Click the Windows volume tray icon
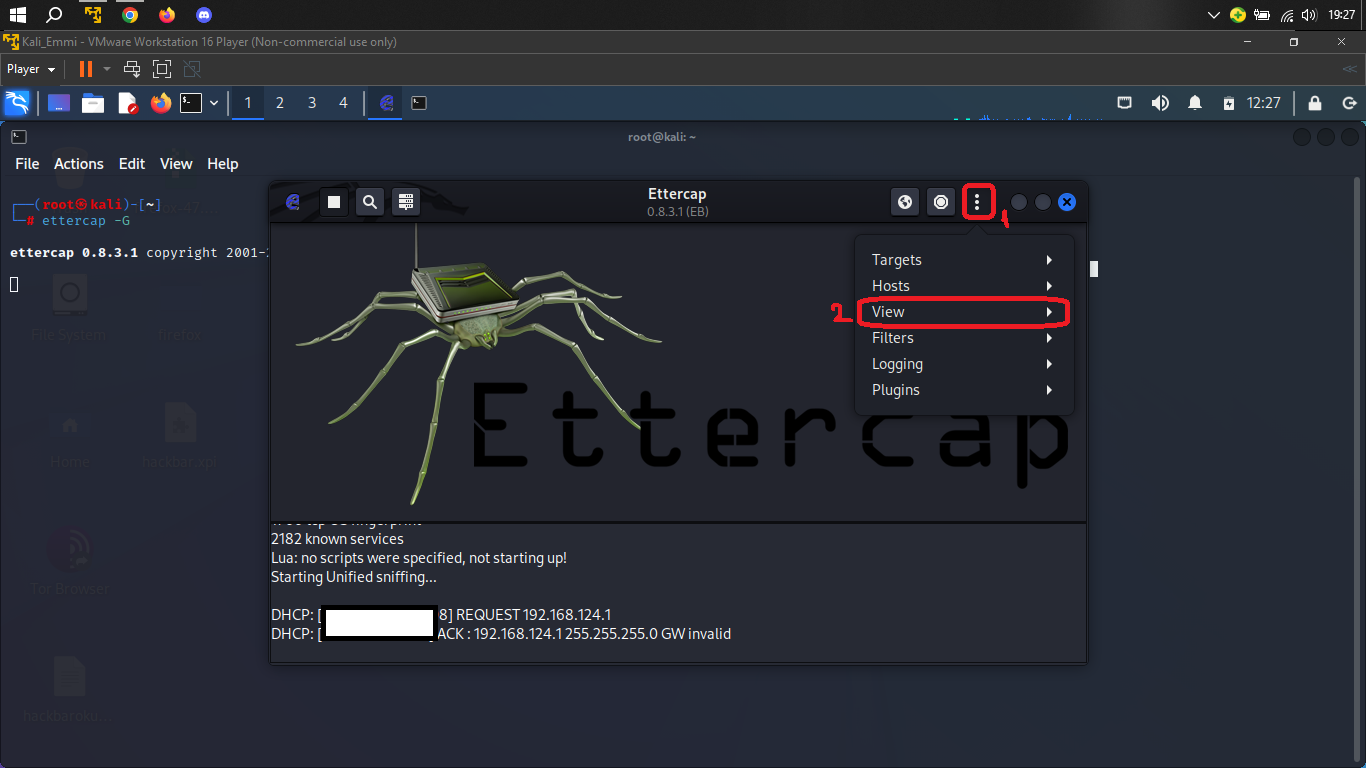 [1309, 15]
